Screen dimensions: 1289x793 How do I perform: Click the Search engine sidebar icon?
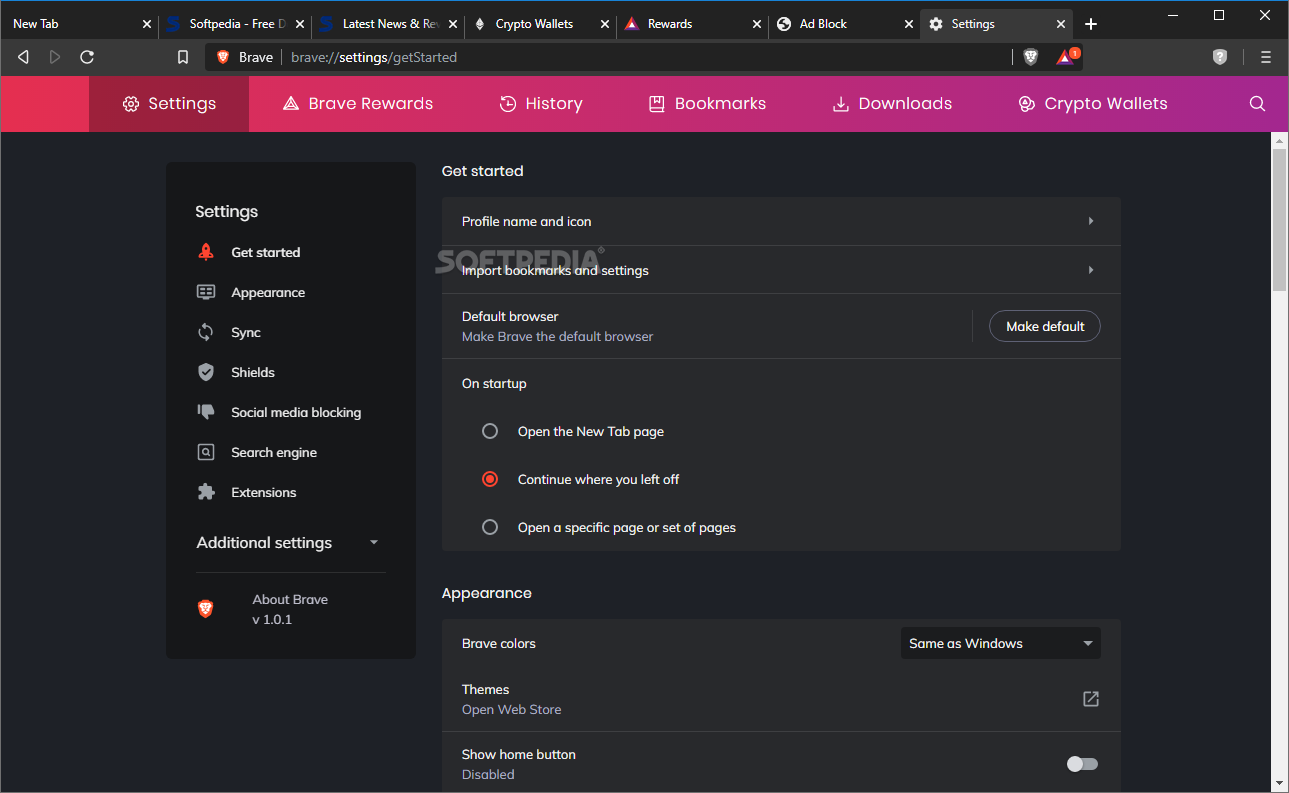click(x=206, y=452)
